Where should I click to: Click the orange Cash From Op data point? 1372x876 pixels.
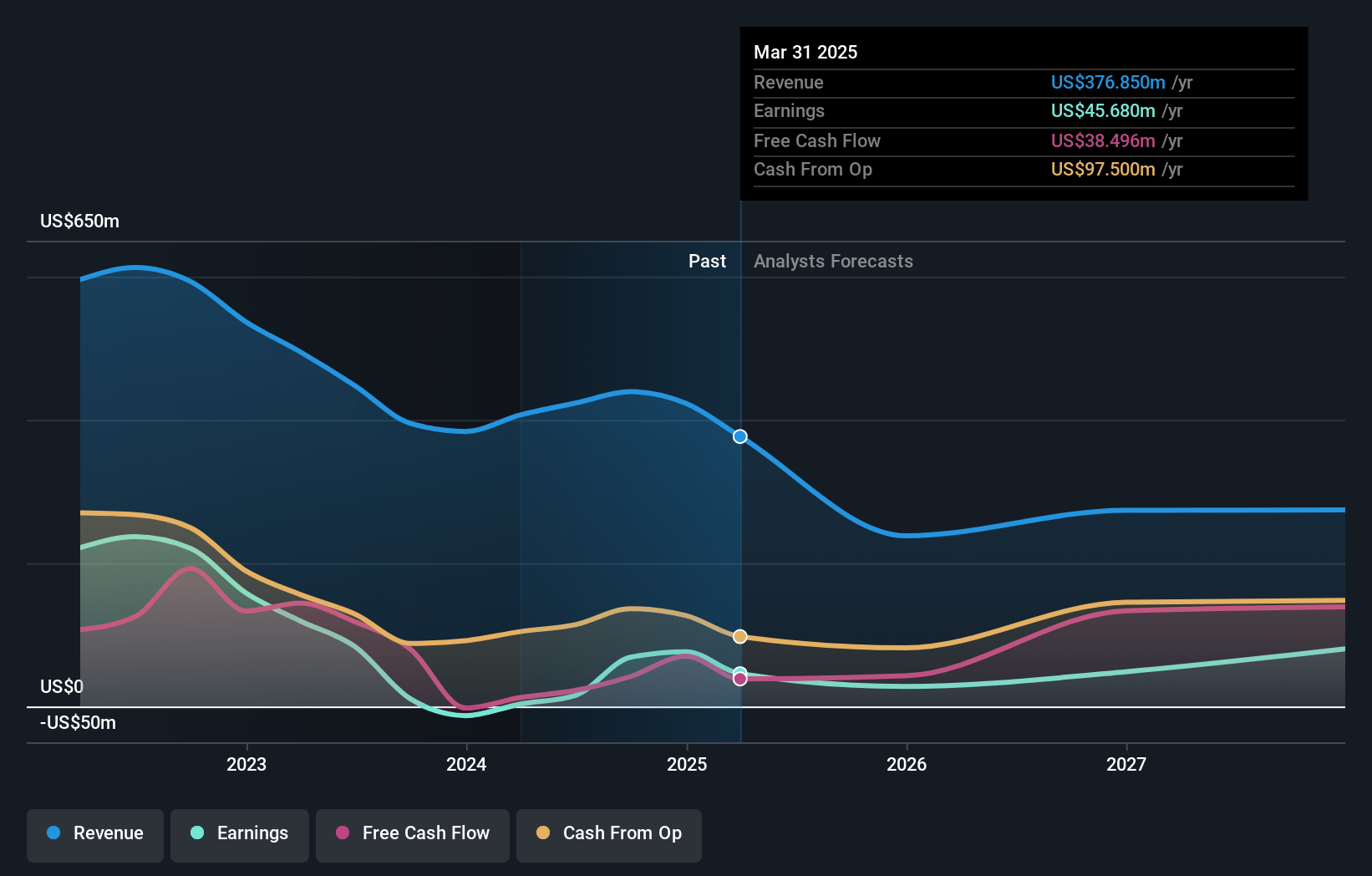pos(740,637)
